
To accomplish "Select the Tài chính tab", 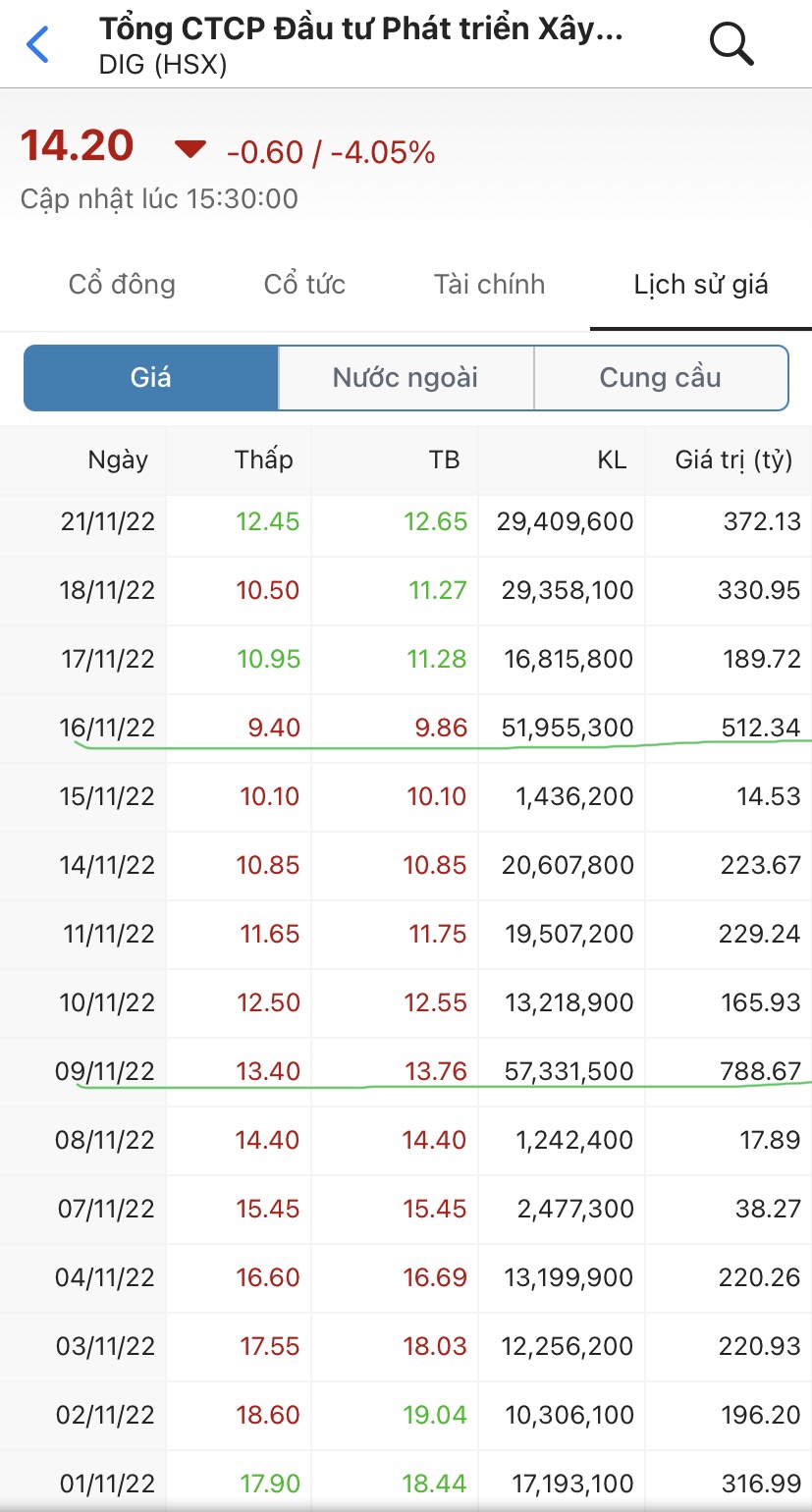I will point(489,285).
